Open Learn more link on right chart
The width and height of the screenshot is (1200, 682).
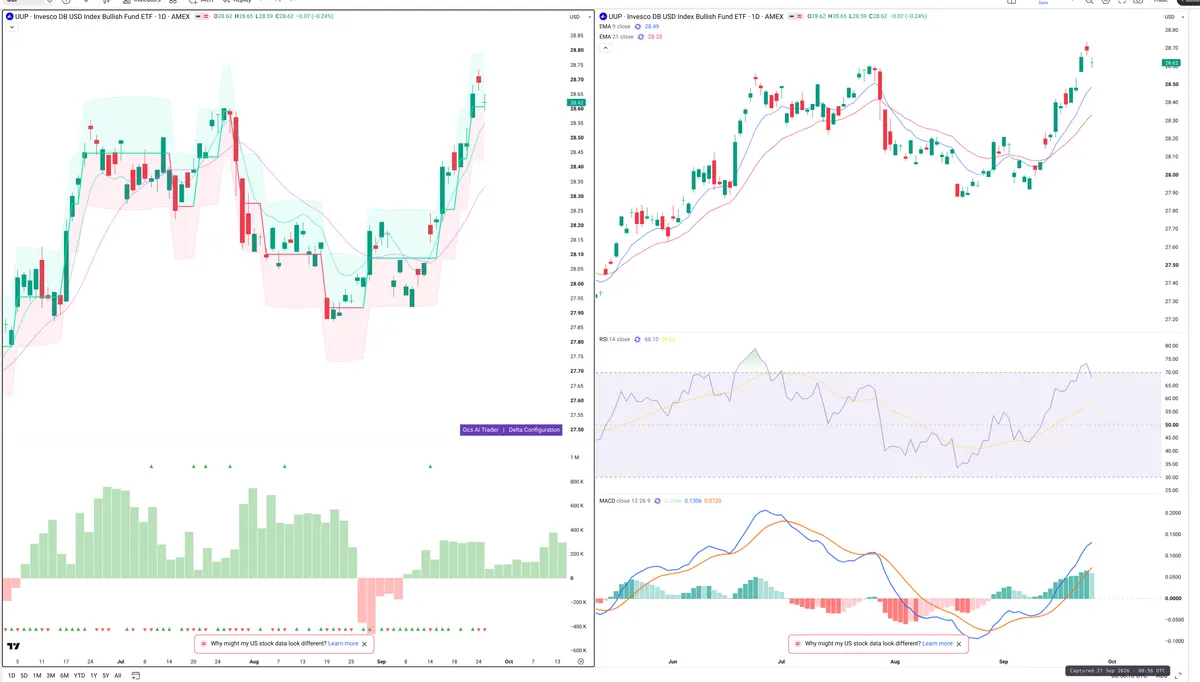click(937, 644)
